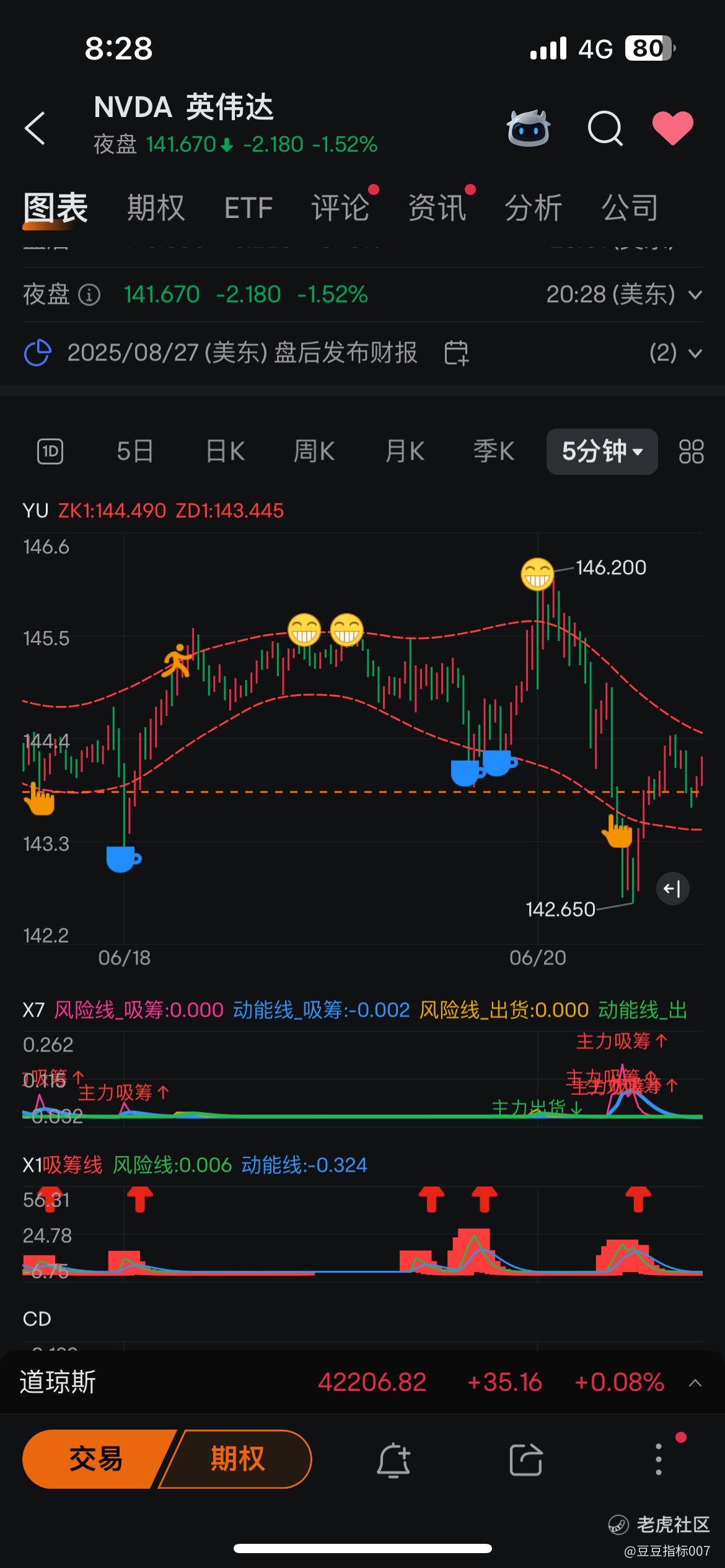This screenshot has width=725, height=1568.
Task: Open the four-square chart layout icon
Action: pyautogui.click(x=691, y=451)
